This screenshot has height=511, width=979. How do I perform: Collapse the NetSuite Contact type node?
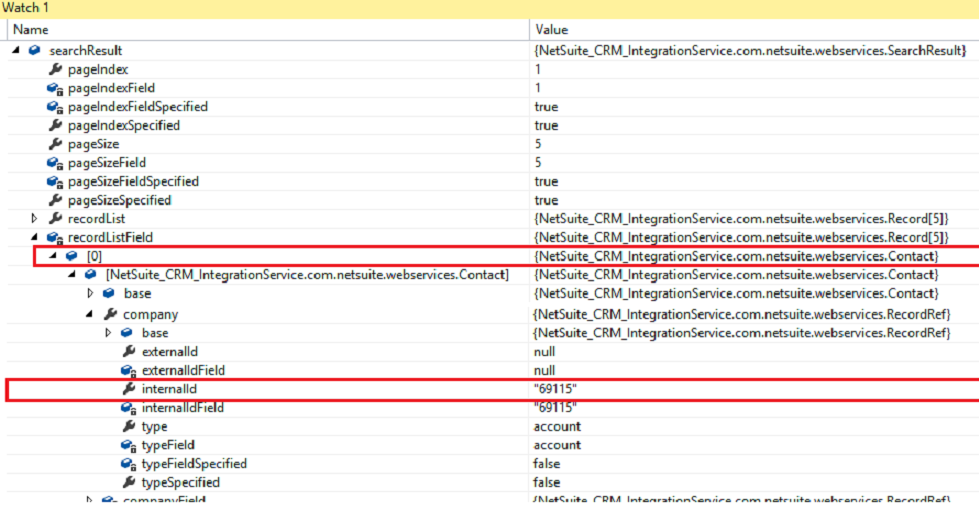pos(72,275)
